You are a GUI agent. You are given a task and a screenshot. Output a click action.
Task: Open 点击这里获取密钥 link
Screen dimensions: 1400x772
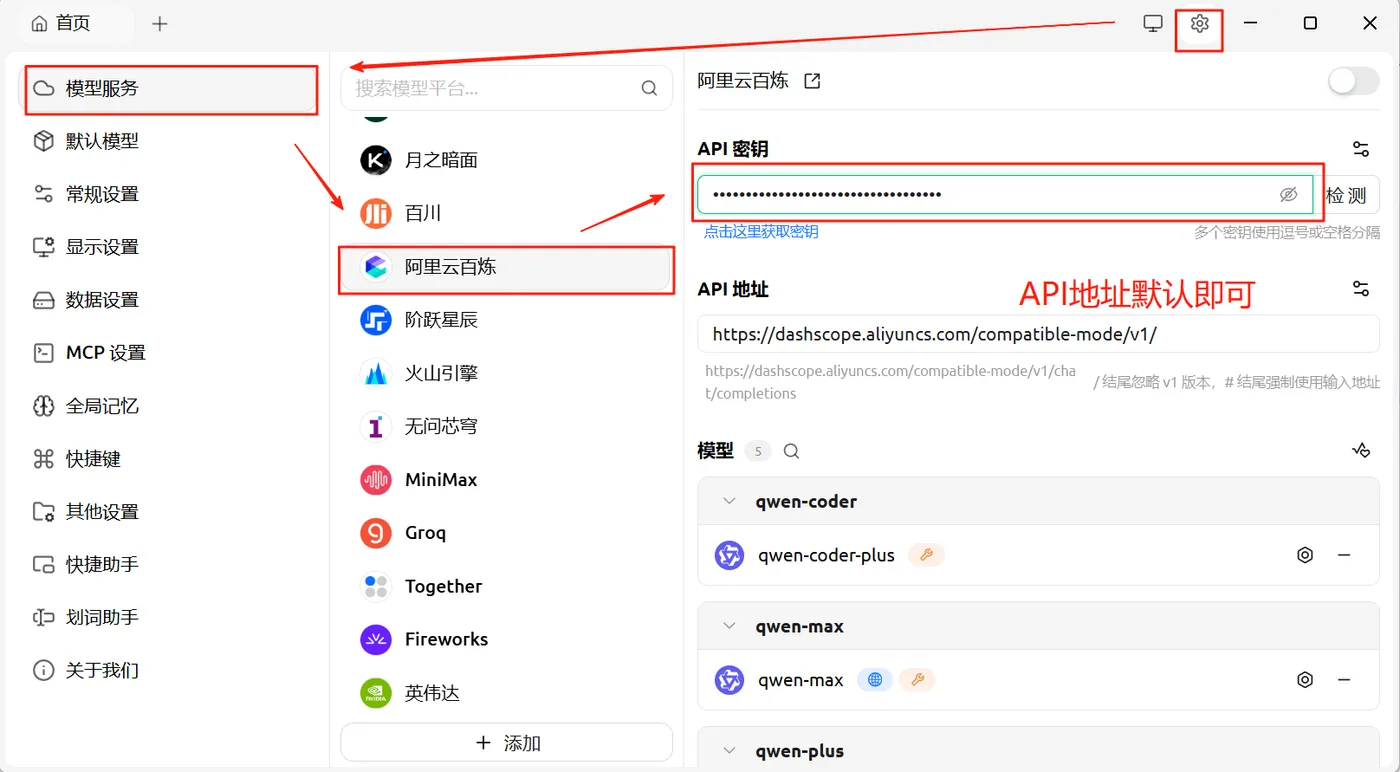point(761,232)
